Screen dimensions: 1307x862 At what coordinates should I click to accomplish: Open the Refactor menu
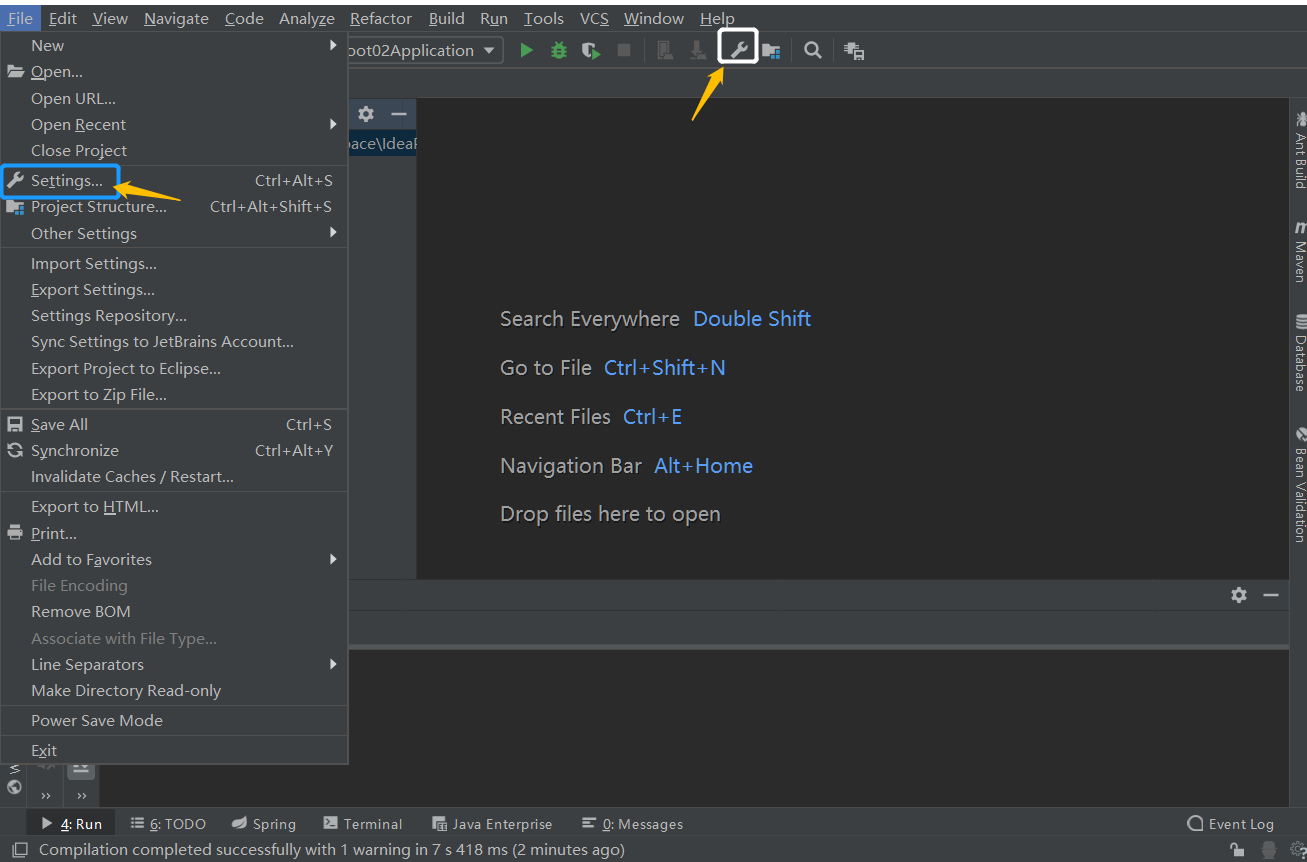tap(381, 18)
